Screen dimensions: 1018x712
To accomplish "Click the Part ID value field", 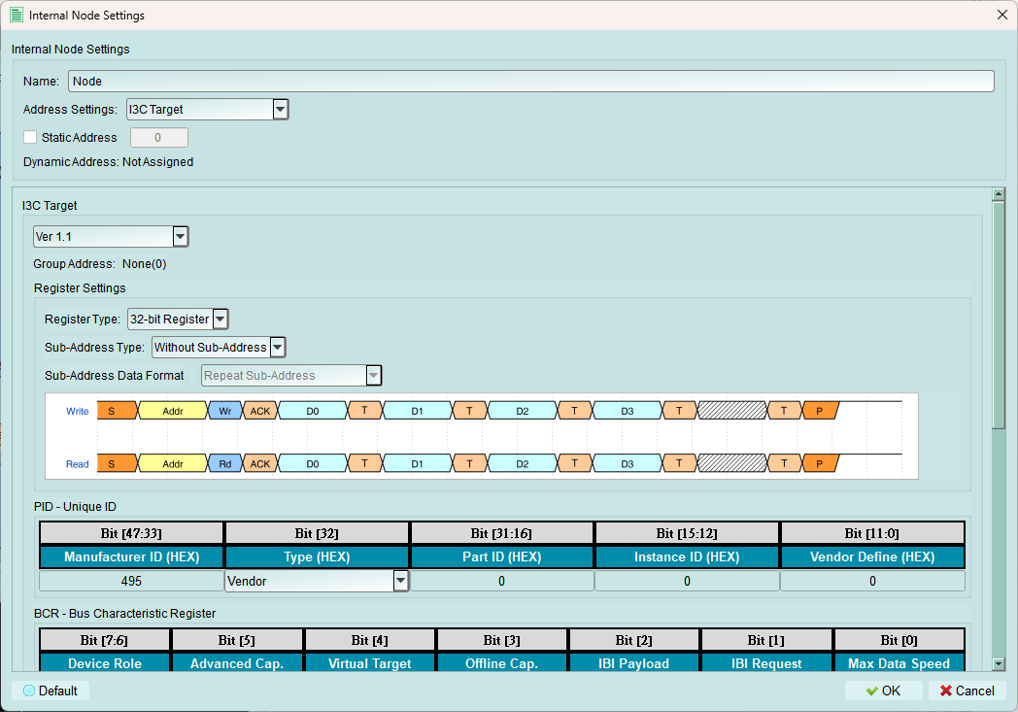I will coord(501,581).
